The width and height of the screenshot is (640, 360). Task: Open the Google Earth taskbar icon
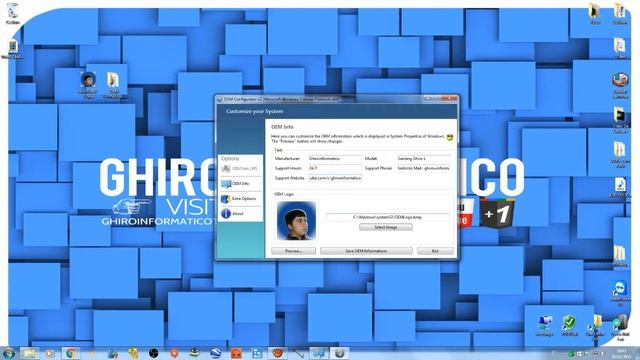216,353
